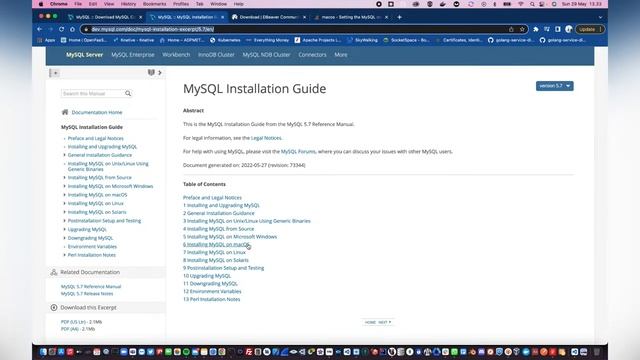640x360 pixels.
Task: Open the Chrome profile avatar
Action: [569, 29]
